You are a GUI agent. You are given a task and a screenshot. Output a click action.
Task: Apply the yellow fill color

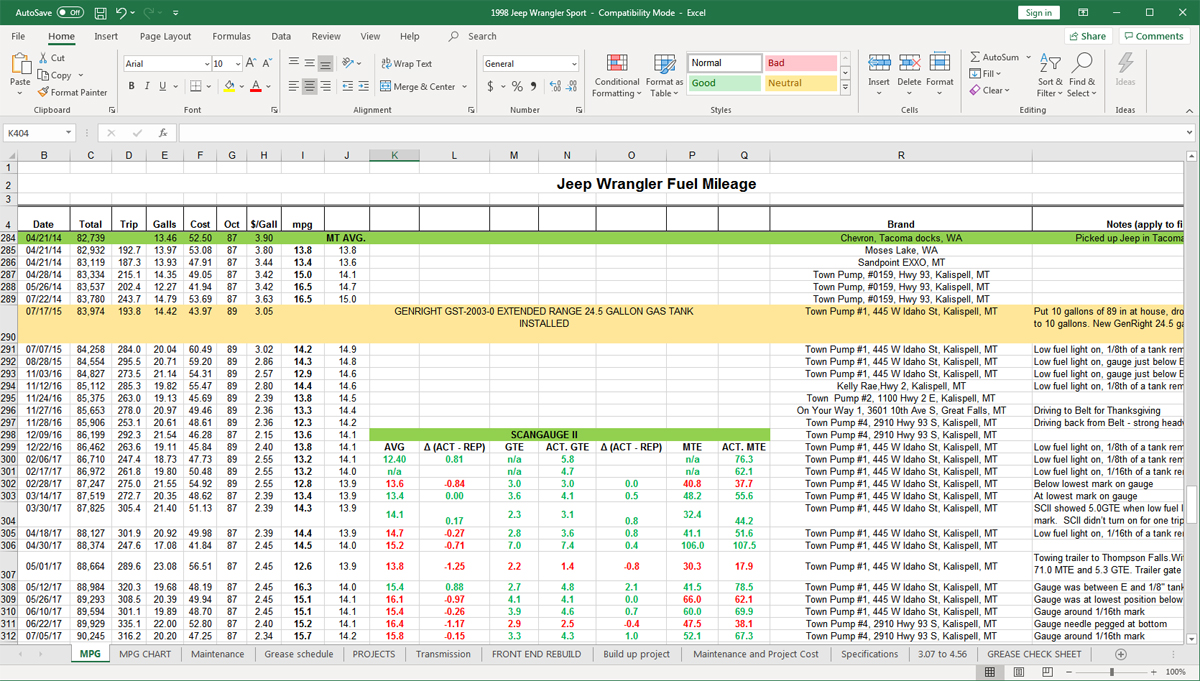click(x=229, y=86)
